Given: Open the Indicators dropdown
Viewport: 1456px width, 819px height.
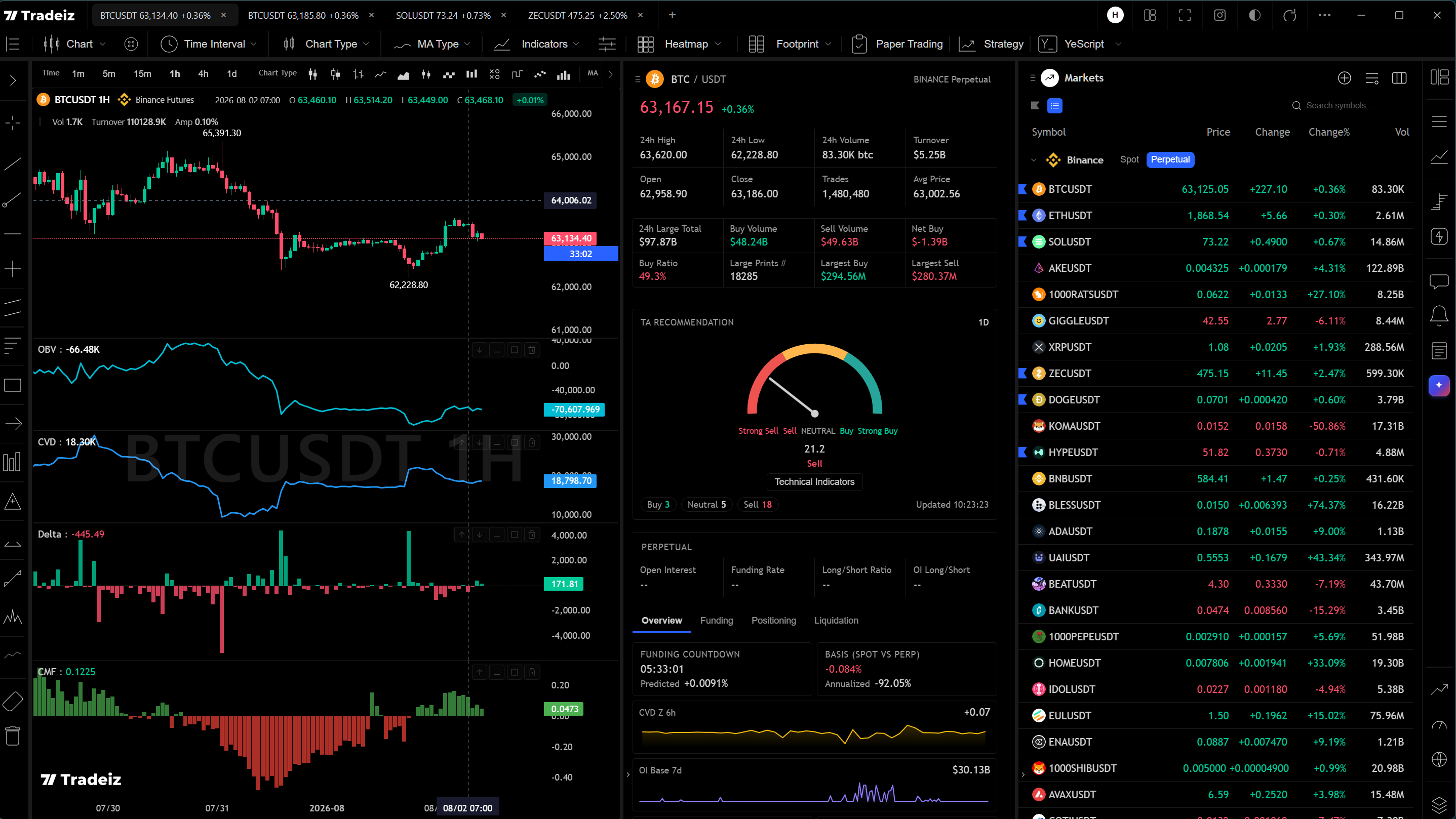Looking at the screenshot, I should coord(536,44).
